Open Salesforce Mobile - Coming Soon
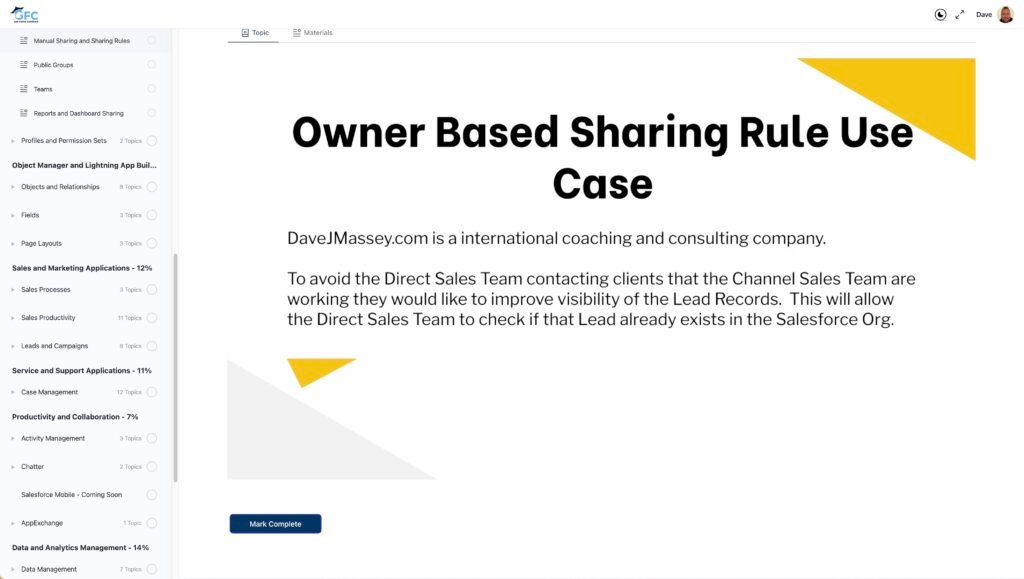1024x579 pixels. pyautogui.click(x=71, y=495)
